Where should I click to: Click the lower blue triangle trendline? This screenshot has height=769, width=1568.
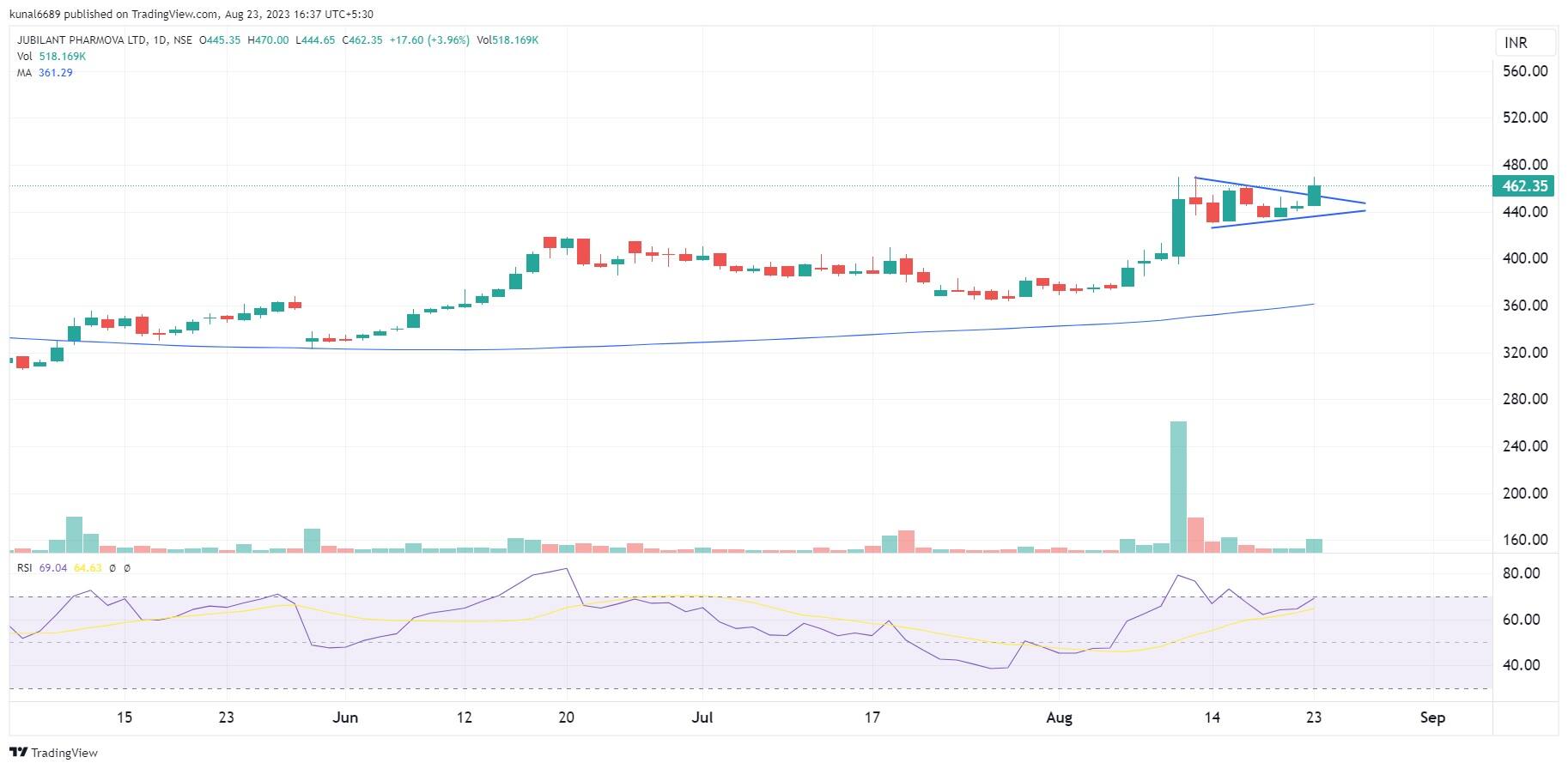tap(1288, 219)
